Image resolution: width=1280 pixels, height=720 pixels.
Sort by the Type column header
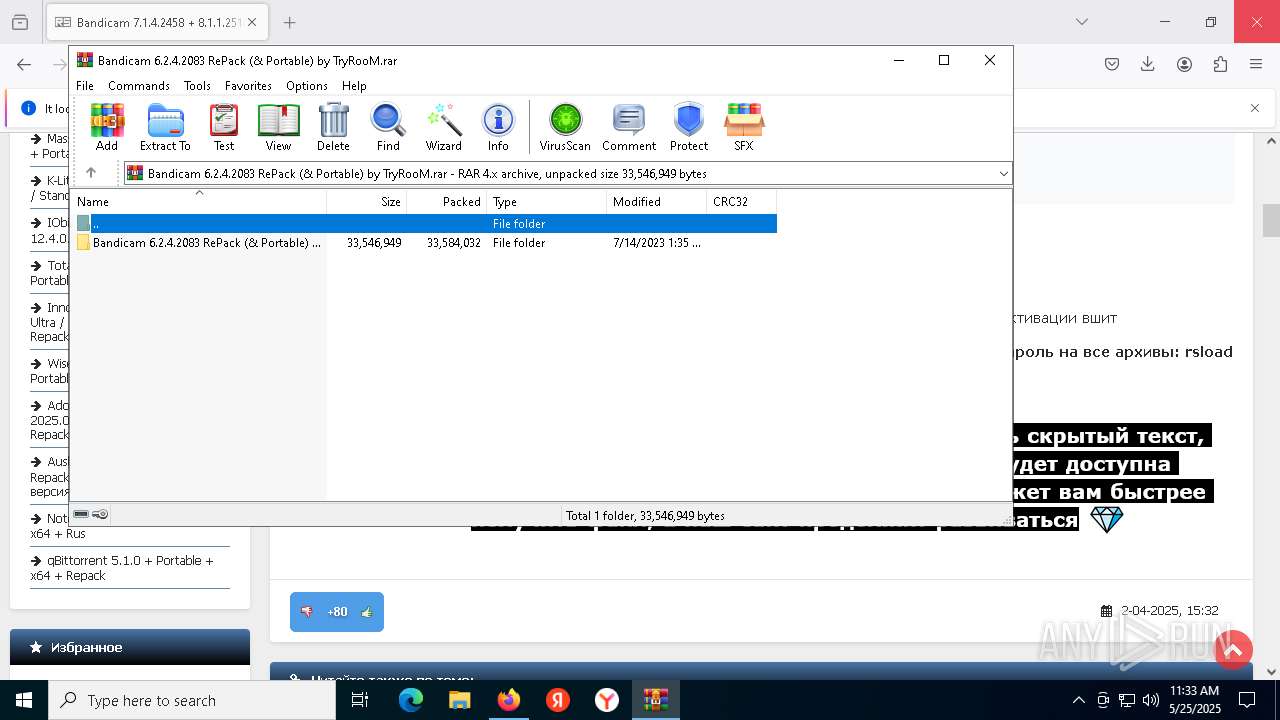pyautogui.click(x=546, y=201)
